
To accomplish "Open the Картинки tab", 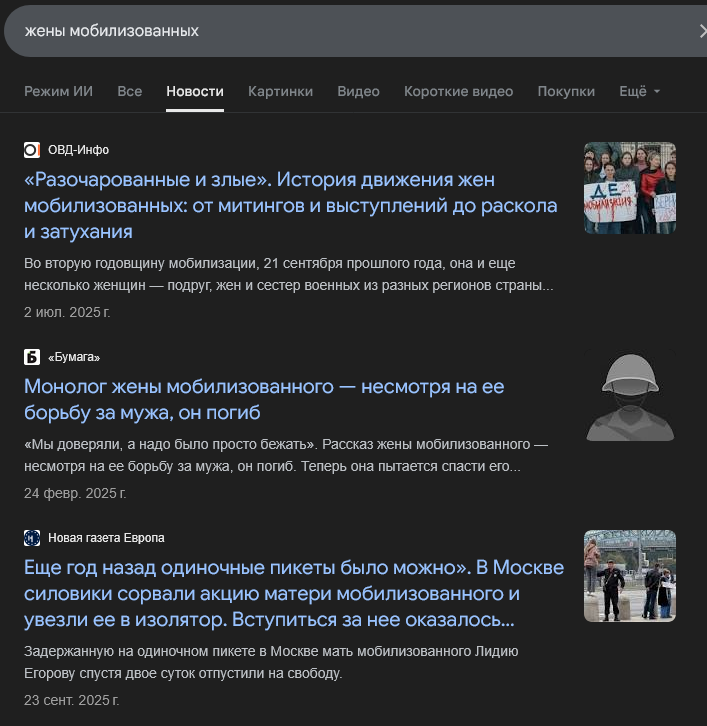I will click(x=280, y=91).
